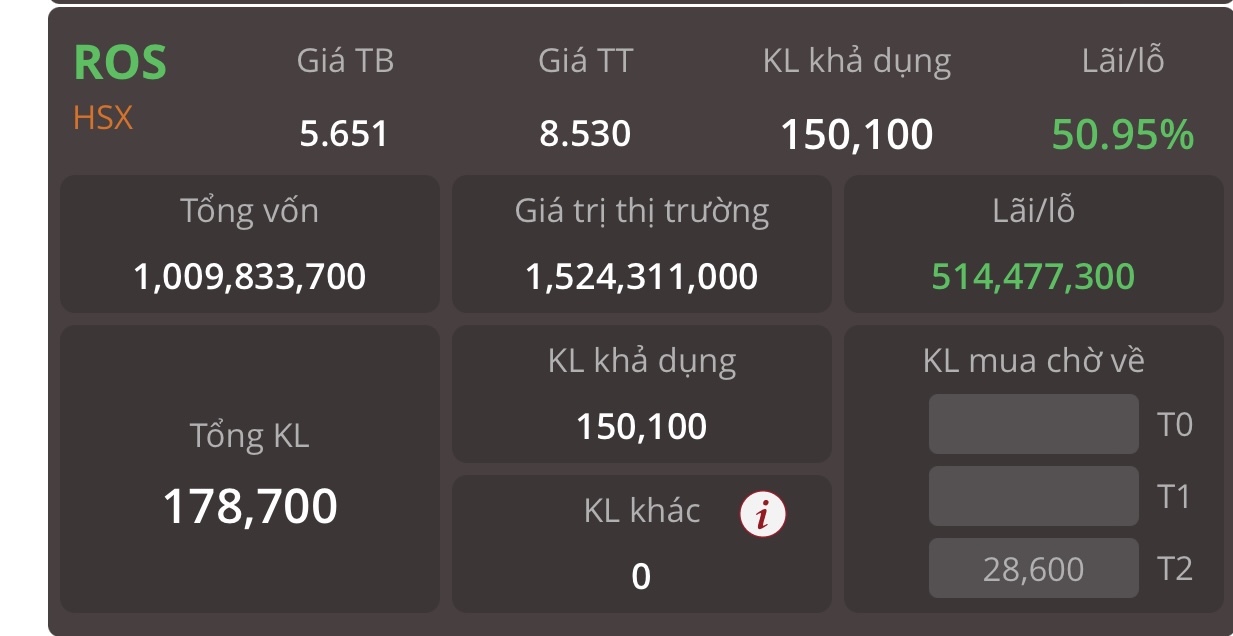Click the orange HSX exchange label
The image size is (1233, 636).
pos(103,119)
